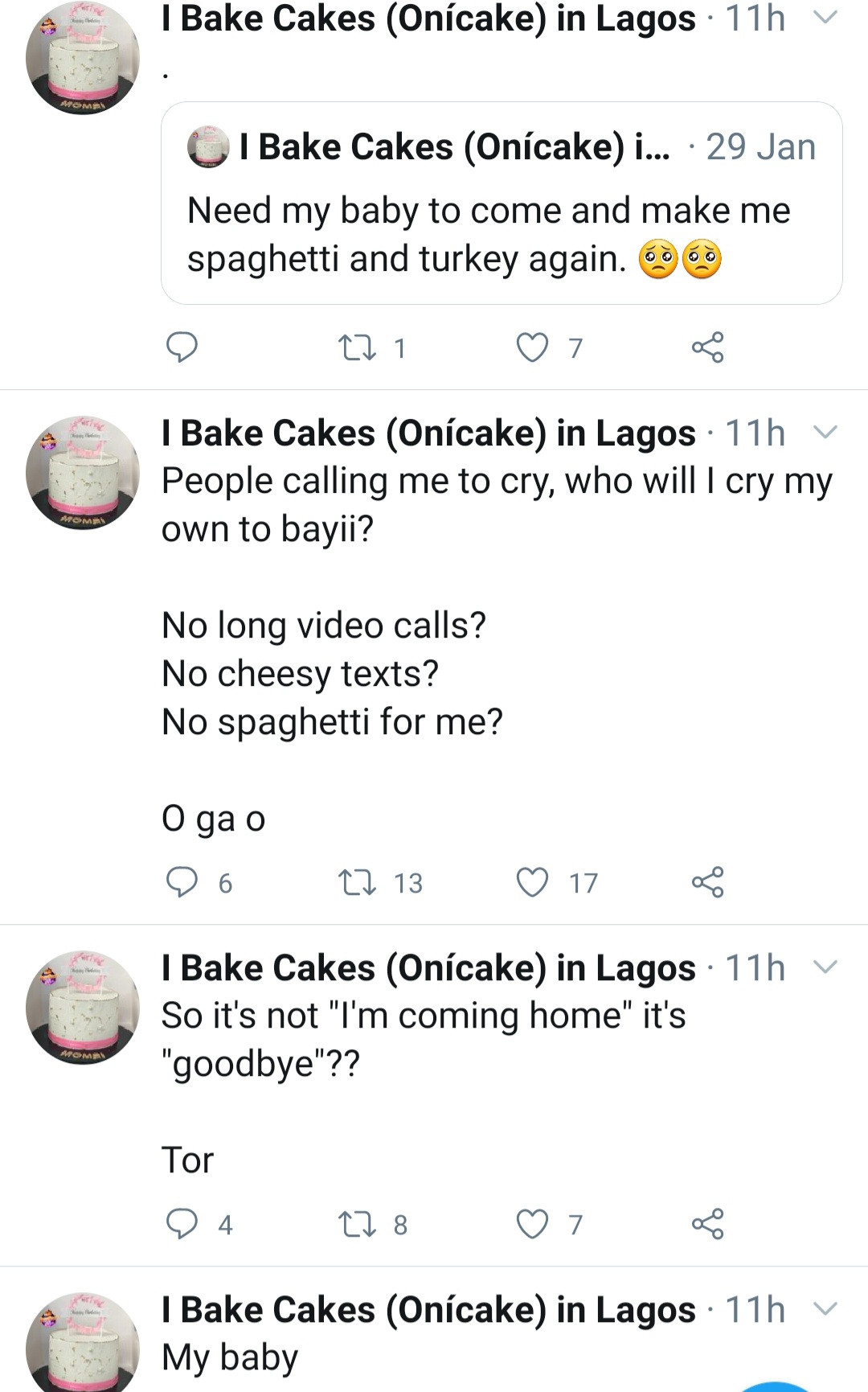Reply to the "People calling me to cry" tweet
The image size is (868, 1392).
(182, 882)
